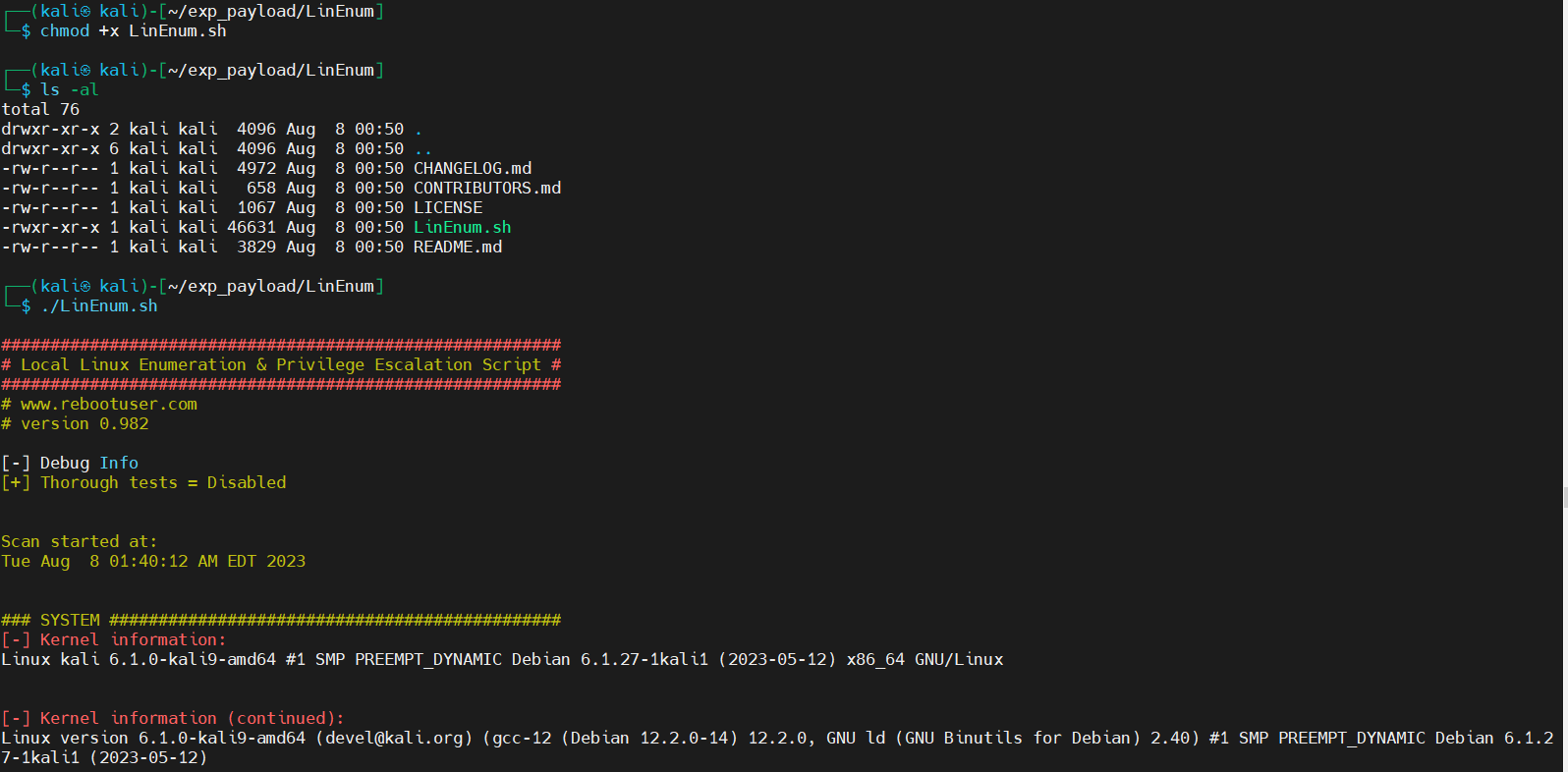Click the scan timestamp 'Tue Aug 8 01:40:12'
The height and width of the screenshot is (772, 1568).
tap(153, 561)
